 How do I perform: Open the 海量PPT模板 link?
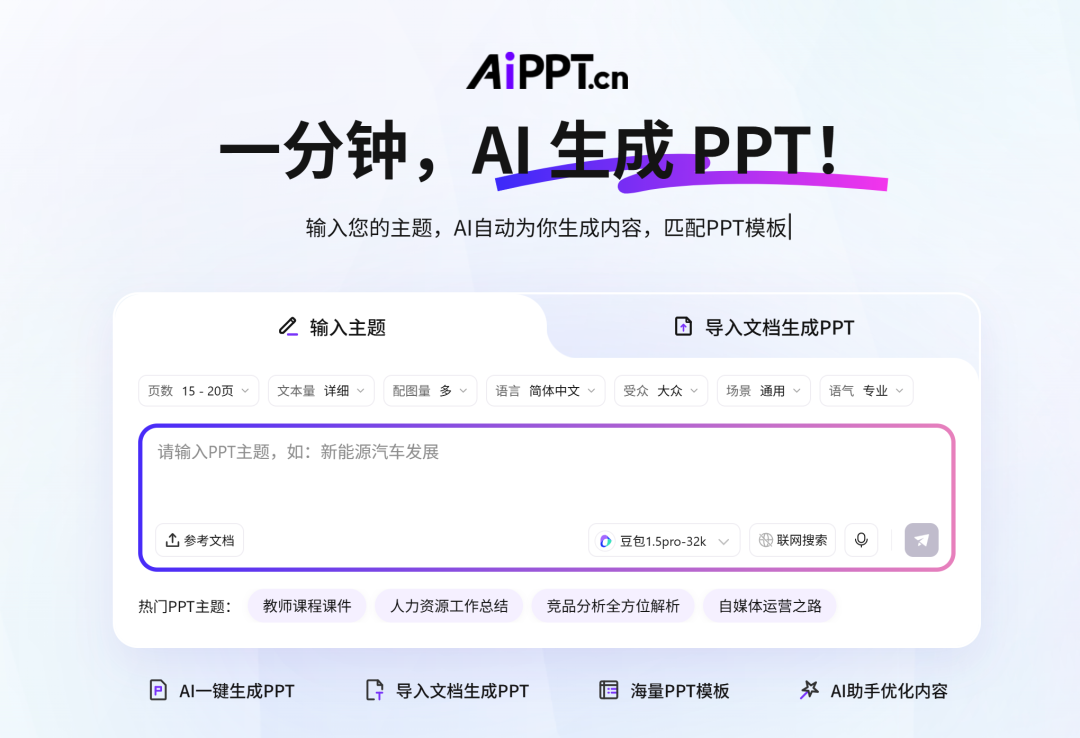(680, 690)
